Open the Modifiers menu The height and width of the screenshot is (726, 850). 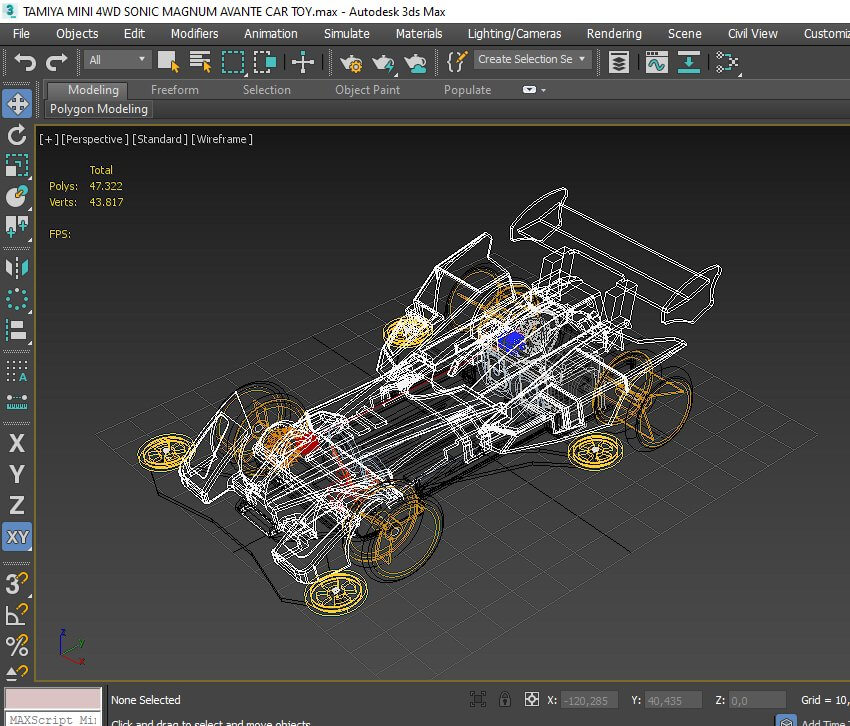[194, 33]
